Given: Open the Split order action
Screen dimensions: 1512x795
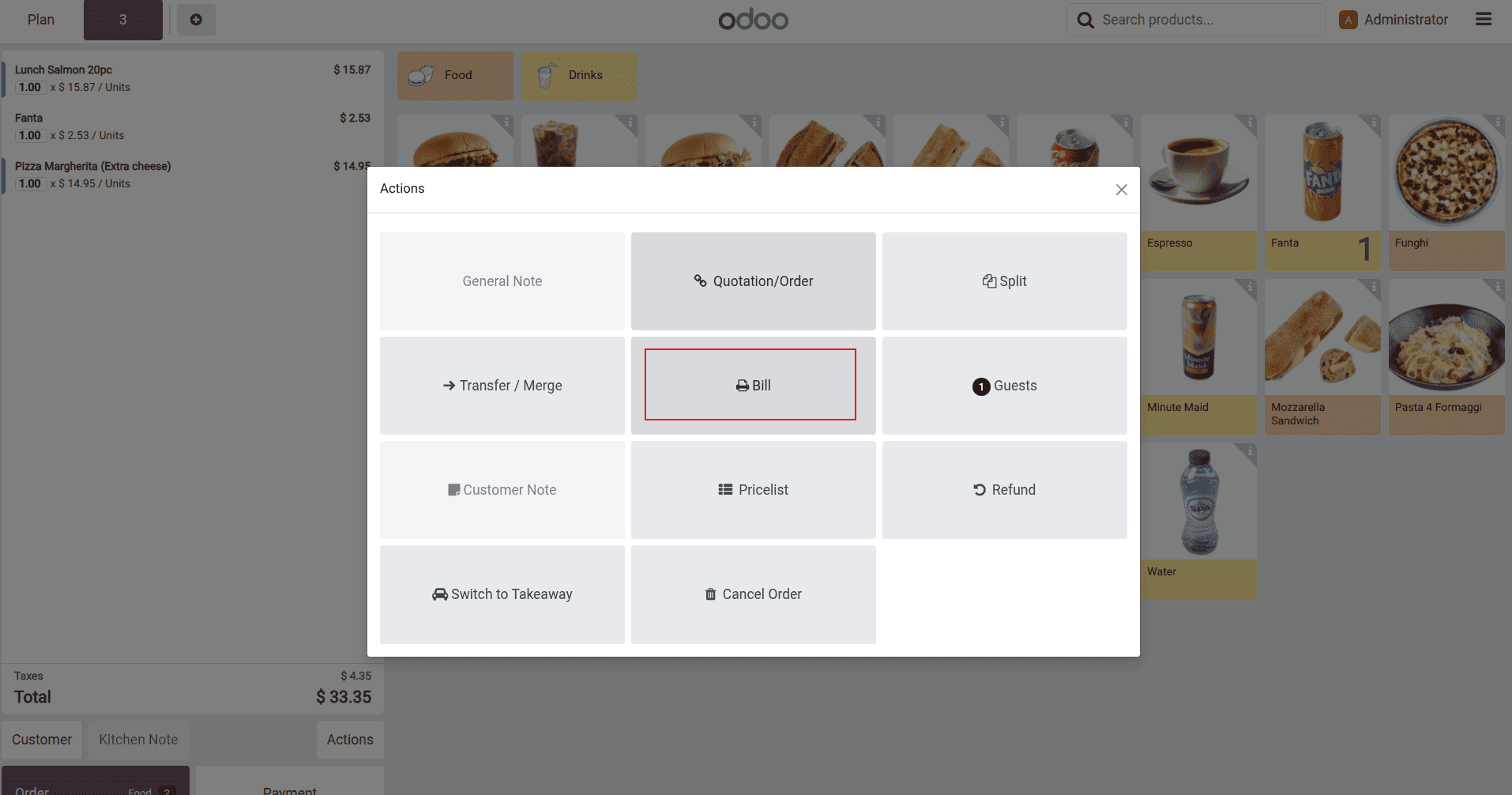Looking at the screenshot, I should pyautogui.click(x=1004, y=281).
